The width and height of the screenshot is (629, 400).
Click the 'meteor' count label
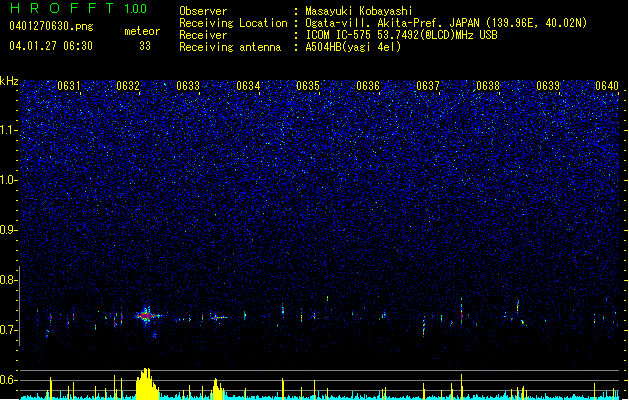(x=142, y=31)
